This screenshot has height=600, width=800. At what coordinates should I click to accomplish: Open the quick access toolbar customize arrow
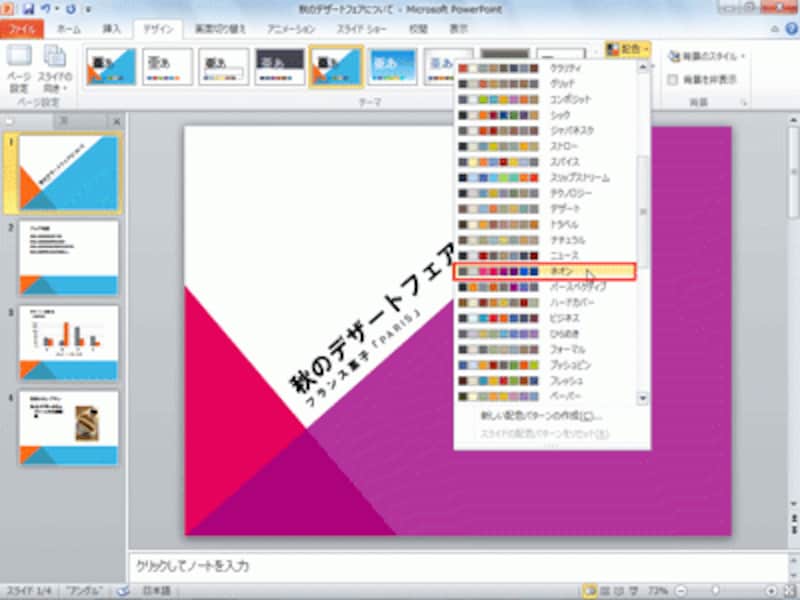pyautogui.click(x=88, y=9)
